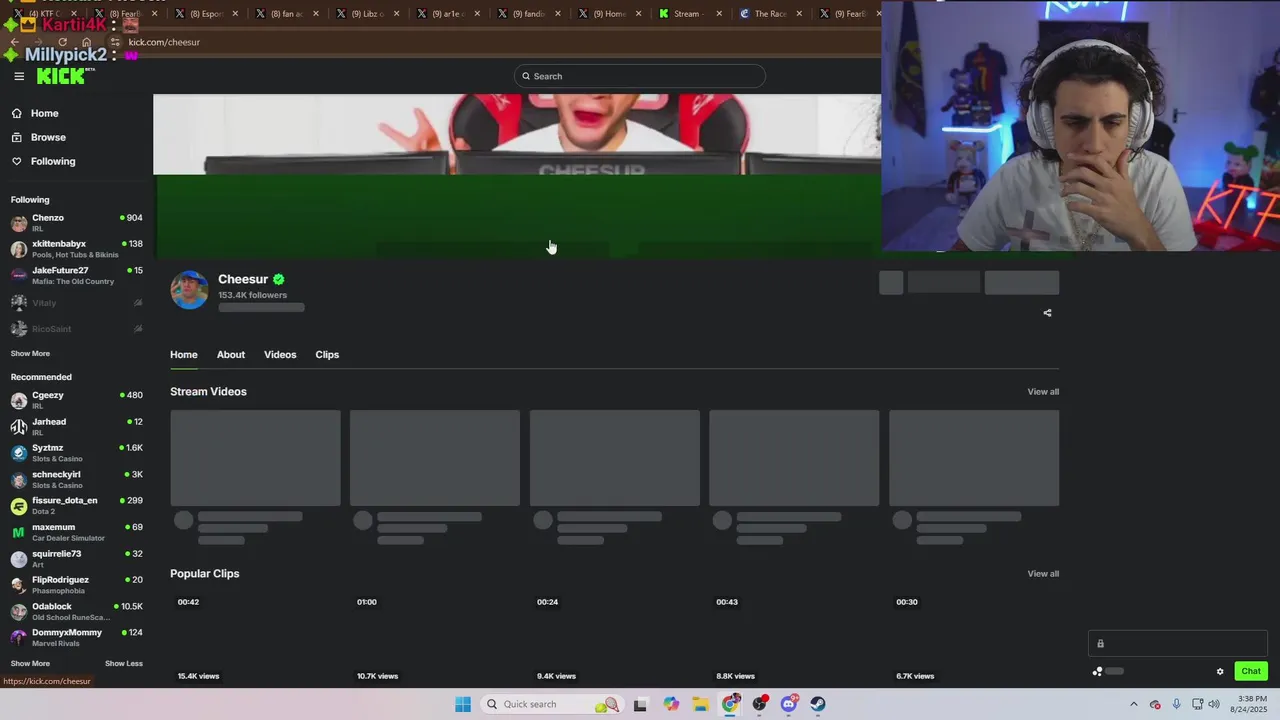Click the green Chat button
This screenshot has height=720, width=1280.
click(1251, 671)
